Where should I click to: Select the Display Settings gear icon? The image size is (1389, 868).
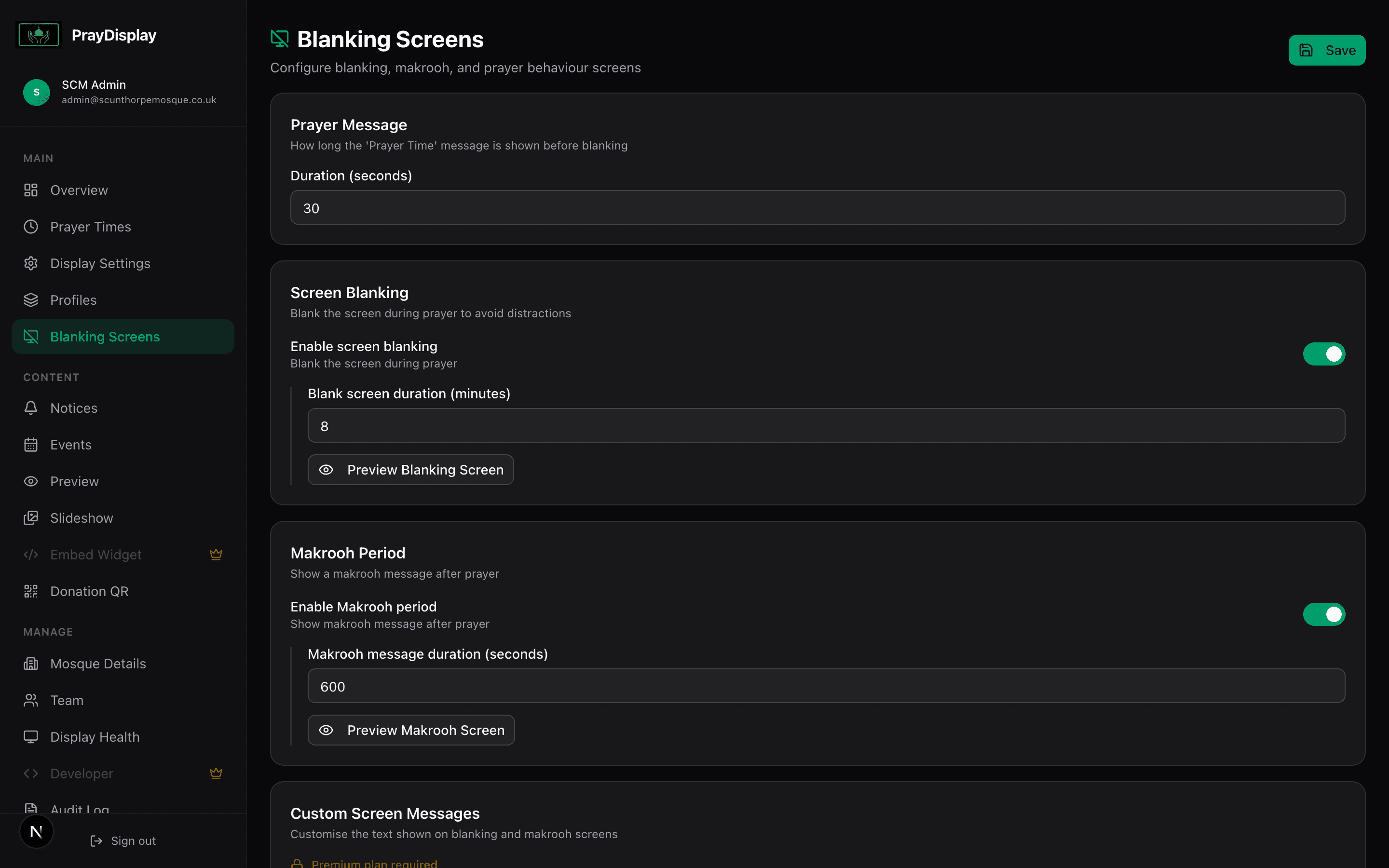click(x=31, y=263)
